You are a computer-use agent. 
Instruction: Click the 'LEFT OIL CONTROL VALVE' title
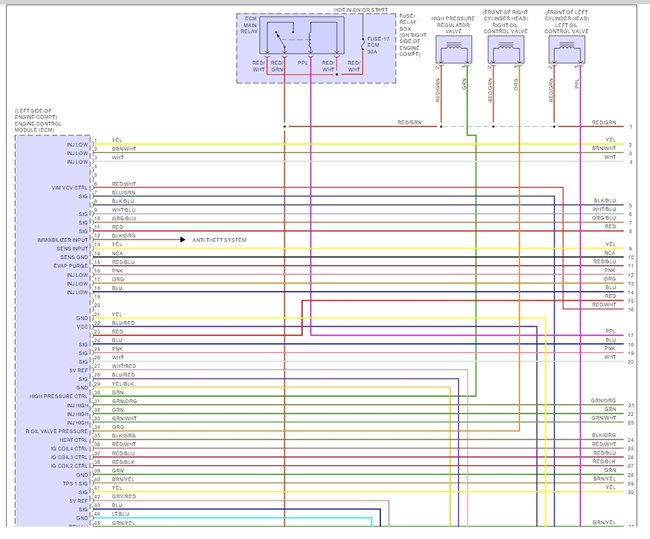(x=567, y=28)
